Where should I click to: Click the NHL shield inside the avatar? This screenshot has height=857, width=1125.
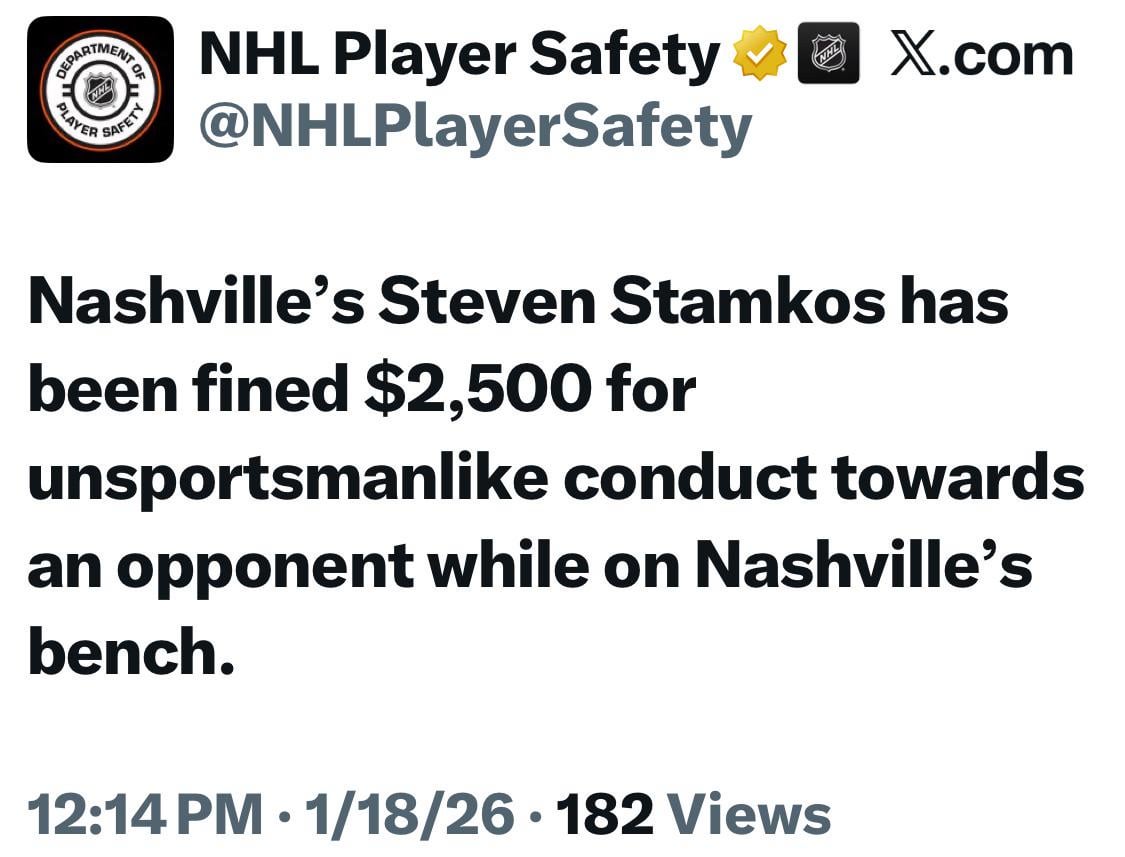click(x=100, y=90)
